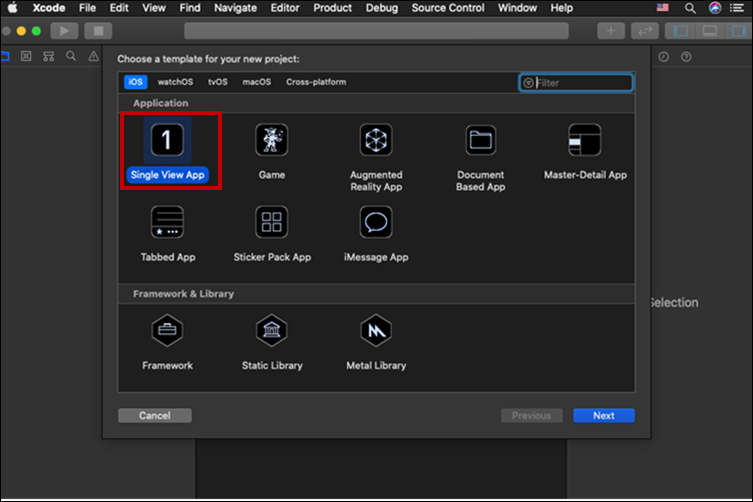Open the Xcode menu

coord(49,8)
